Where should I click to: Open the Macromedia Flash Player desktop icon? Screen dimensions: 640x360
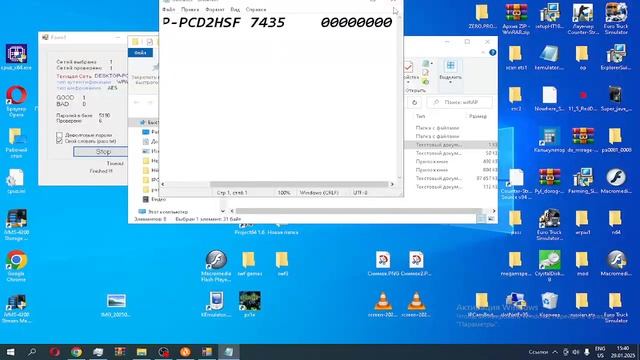click(216, 265)
